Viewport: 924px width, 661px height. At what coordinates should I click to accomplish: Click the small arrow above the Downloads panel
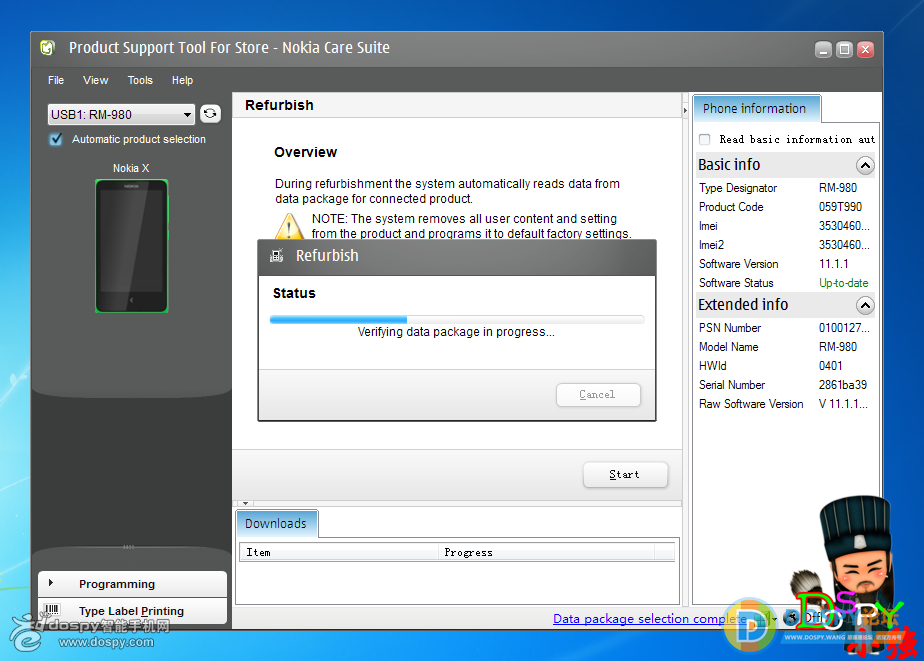point(246,503)
